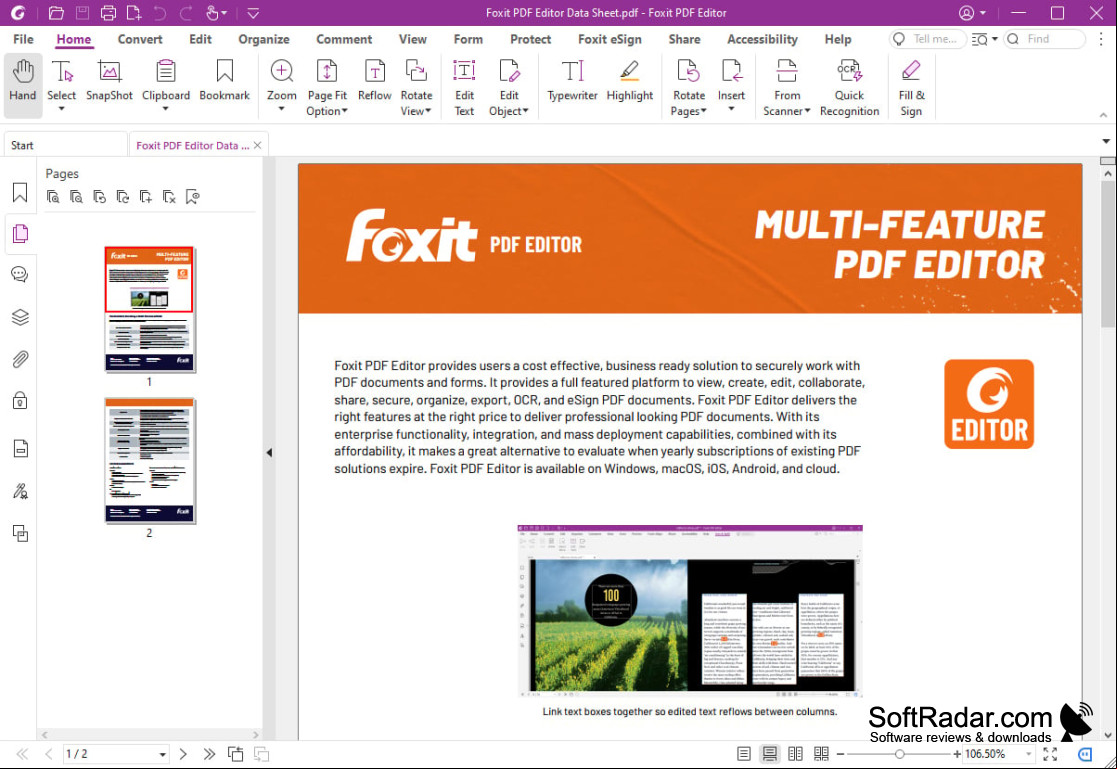
Task: Switch to continuous facing view
Action: coord(821,754)
